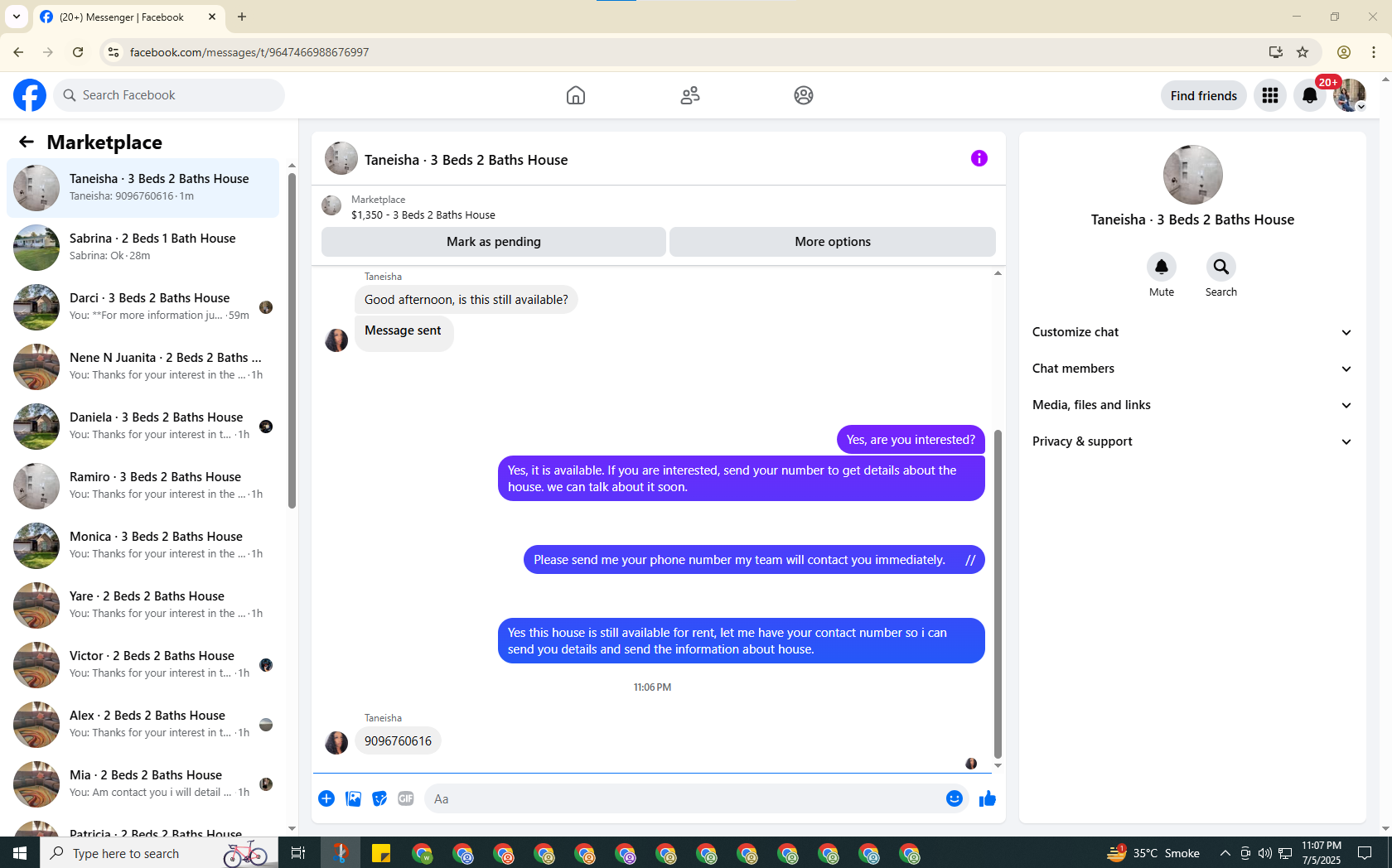Open Darci 3 Beds 2 Baths conversation
Viewport: 1392px width, 868px height.
[143, 307]
